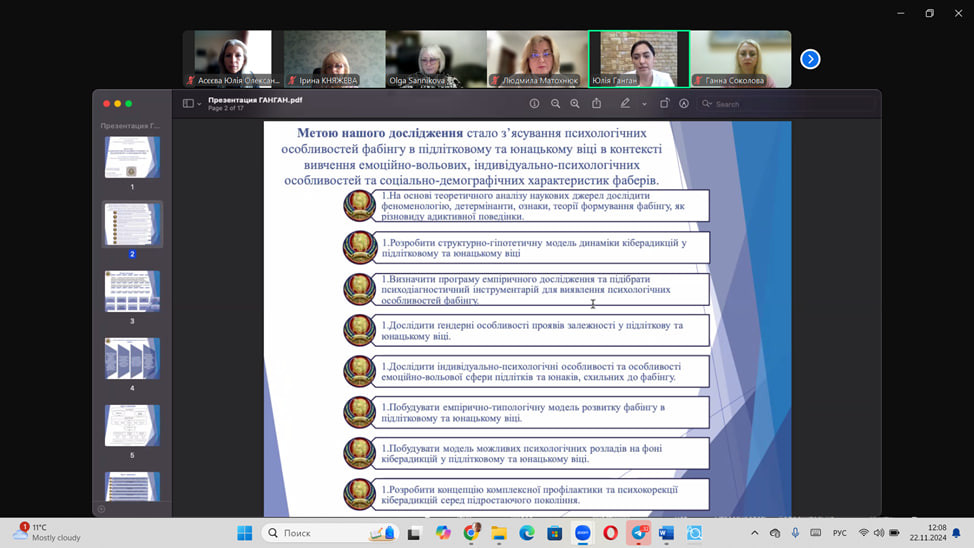Select page 2 thumbnail in sidebar

click(x=132, y=224)
